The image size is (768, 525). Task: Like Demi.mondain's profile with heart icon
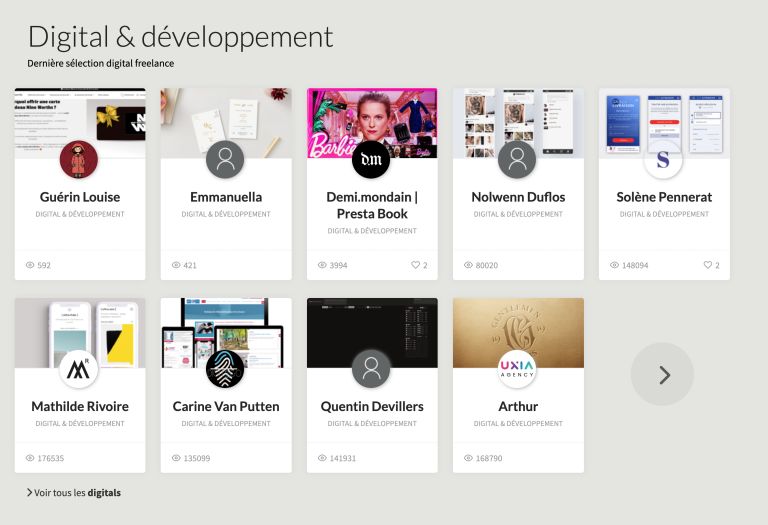[417, 265]
